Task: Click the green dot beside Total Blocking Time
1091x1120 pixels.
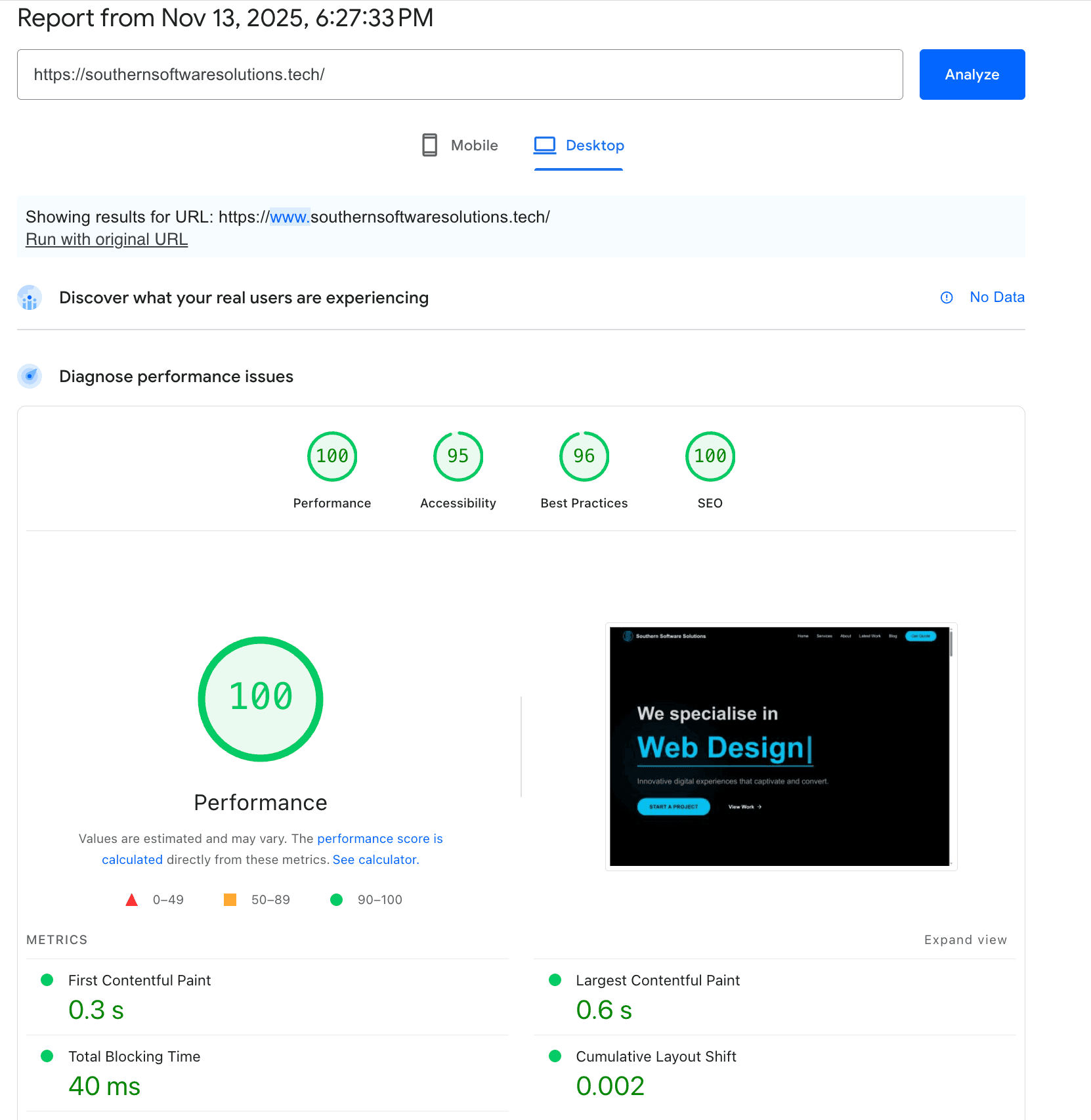Action: (x=47, y=1056)
